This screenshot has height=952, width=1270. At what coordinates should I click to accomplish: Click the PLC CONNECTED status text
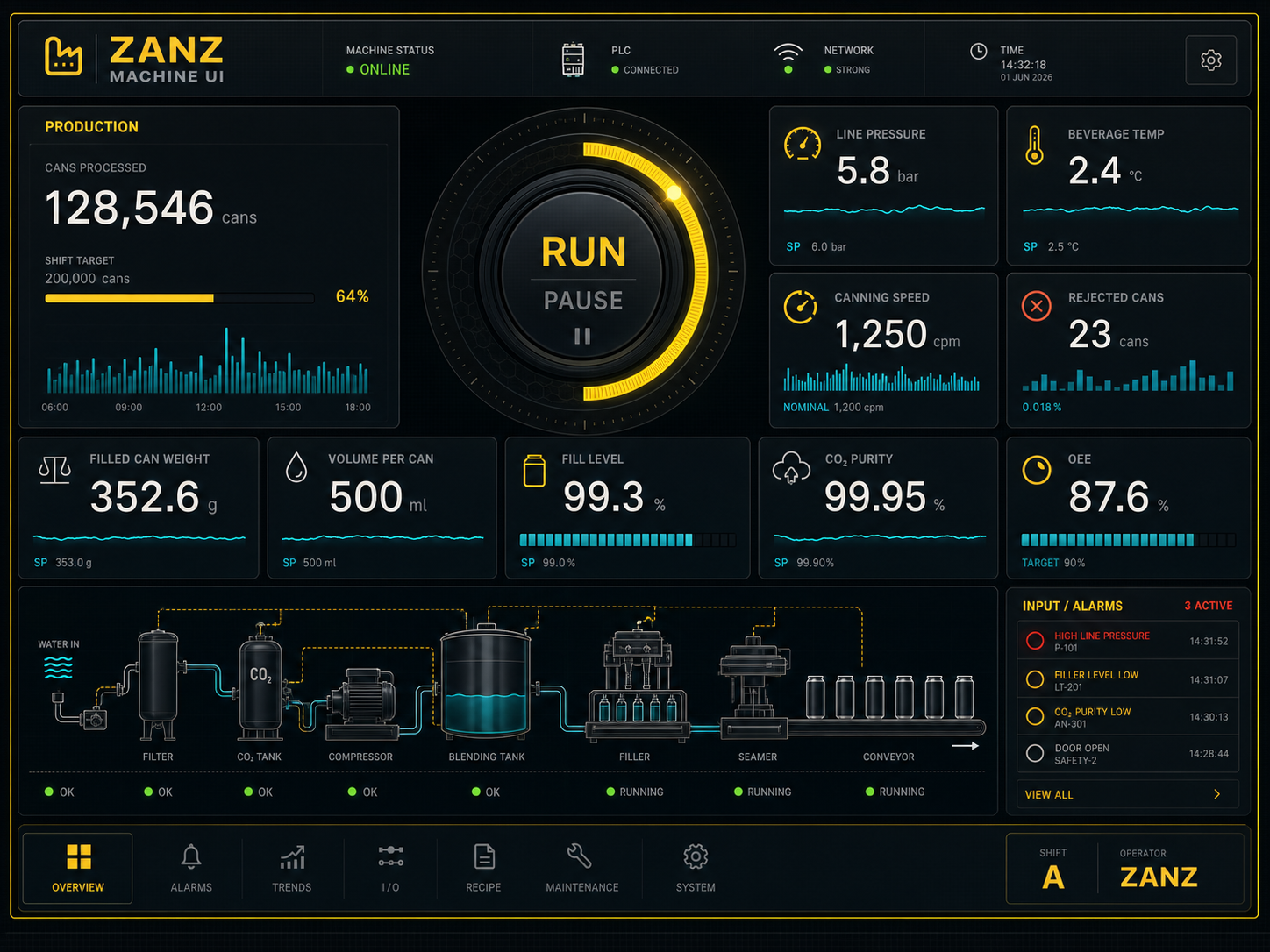pos(651,70)
